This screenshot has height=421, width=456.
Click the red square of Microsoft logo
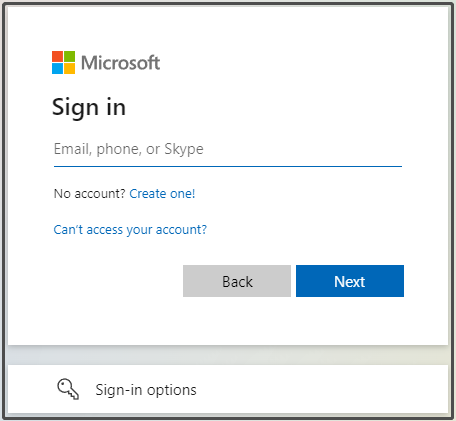[57, 56]
